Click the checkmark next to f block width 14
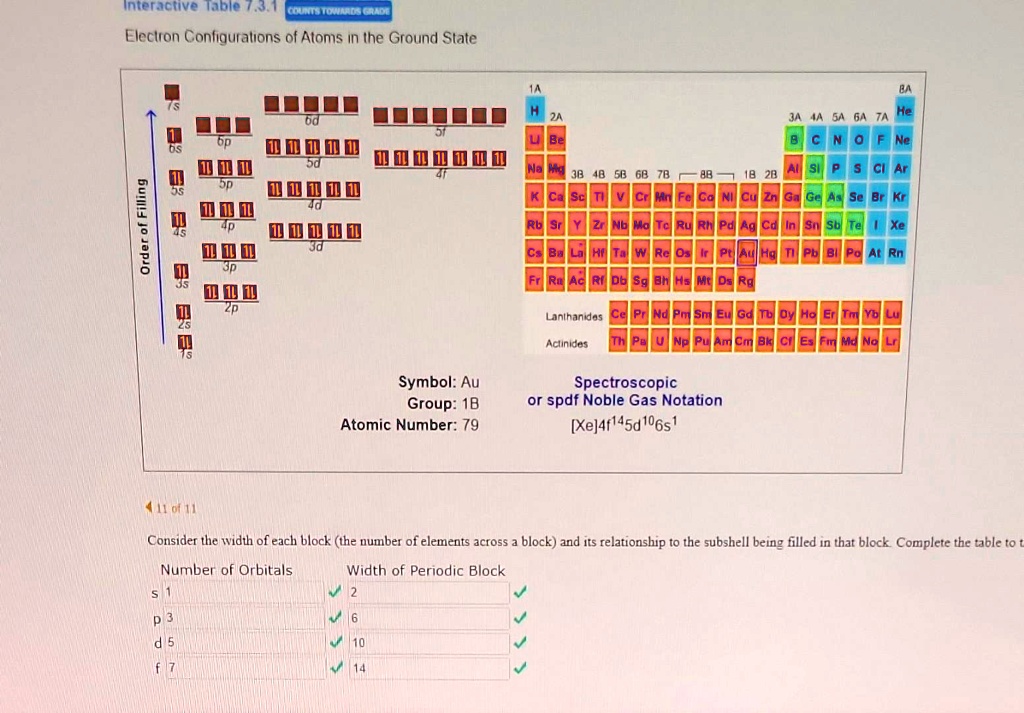 click(x=519, y=668)
